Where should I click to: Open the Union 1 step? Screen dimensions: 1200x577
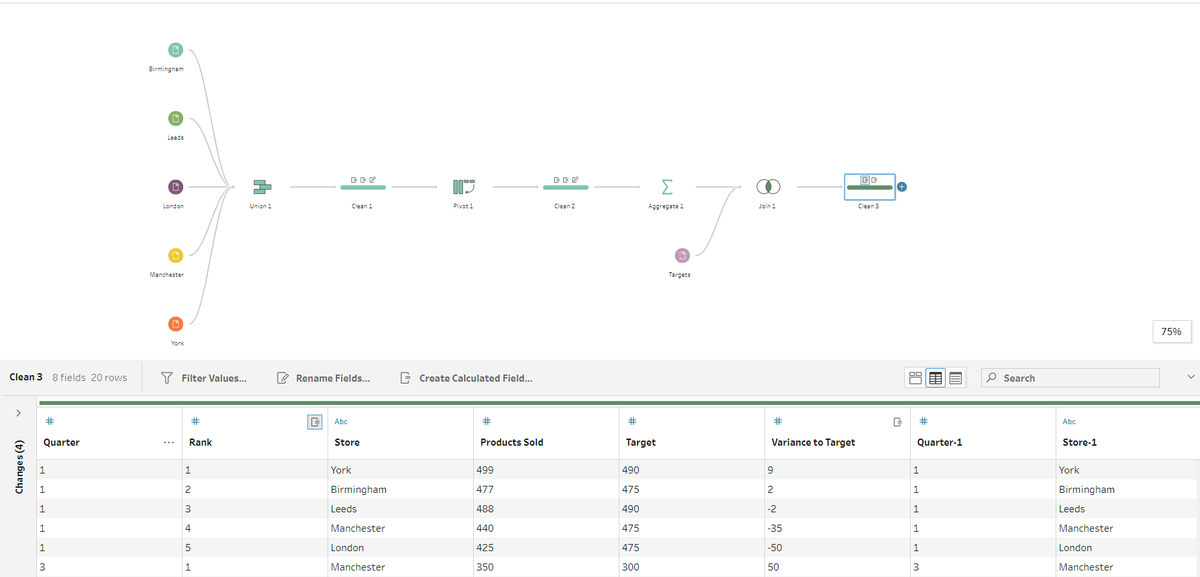click(261, 187)
